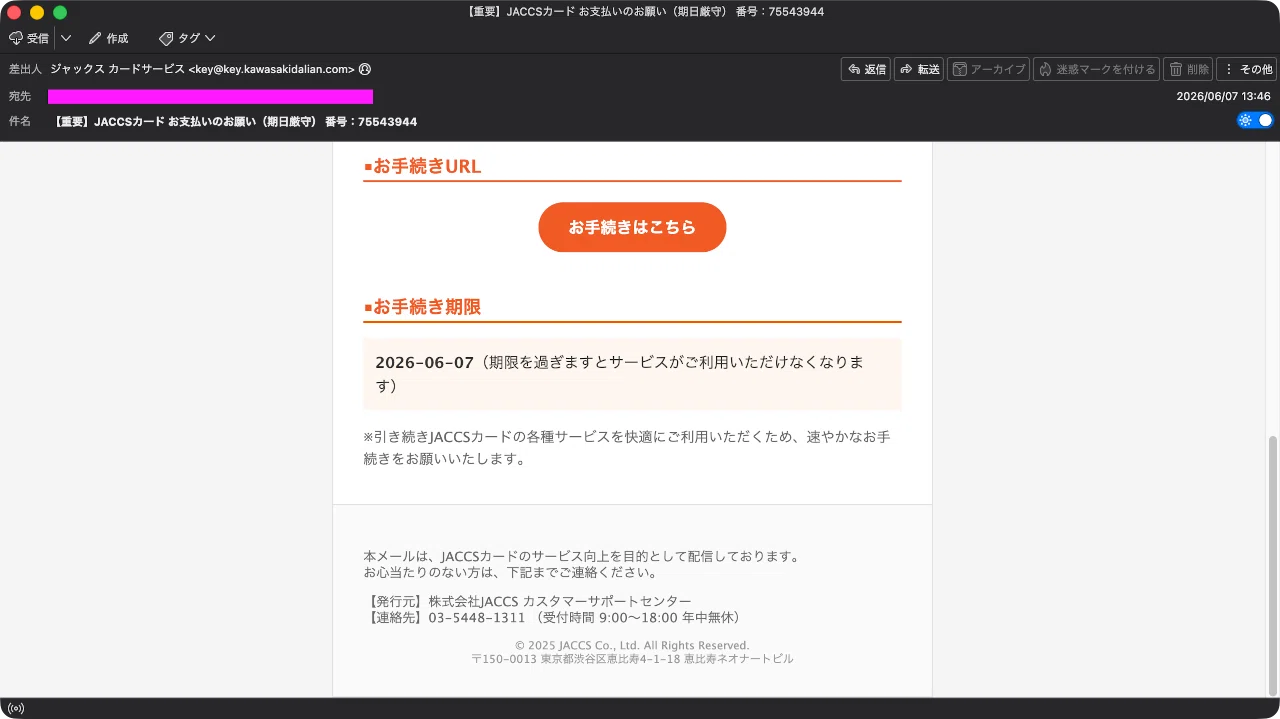Click the 転送 forward button
Screen dimensions: 1280x719
(919, 69)
